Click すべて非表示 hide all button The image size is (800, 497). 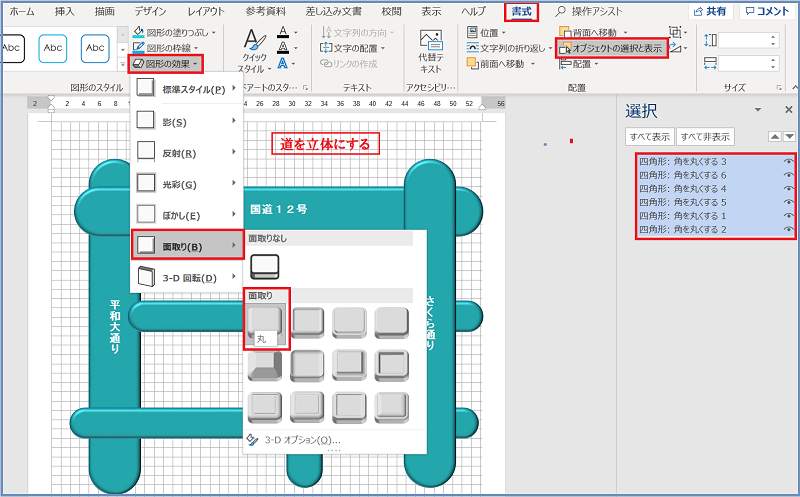pyautogui.click(x=705, y=137)
